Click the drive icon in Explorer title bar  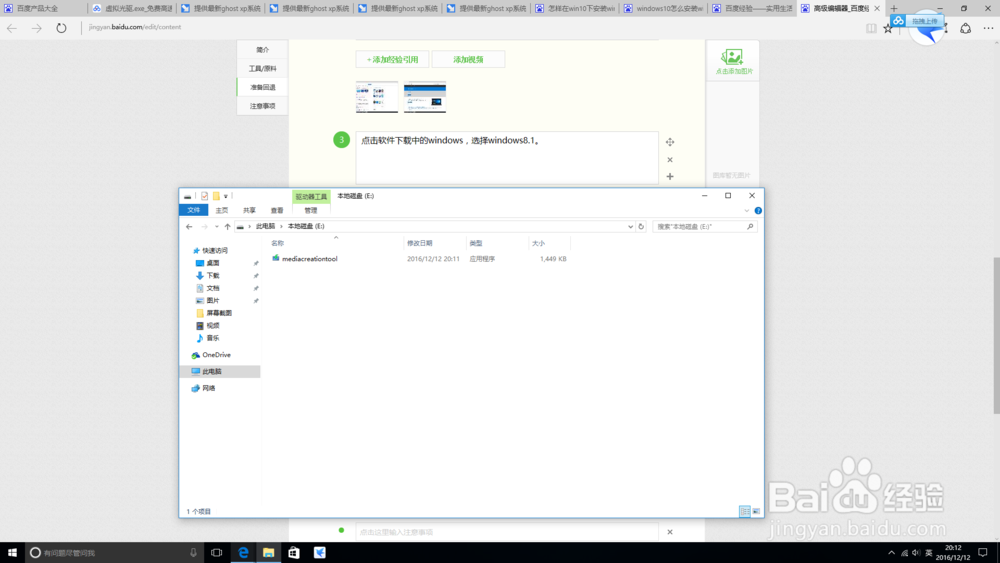[188, 196]
